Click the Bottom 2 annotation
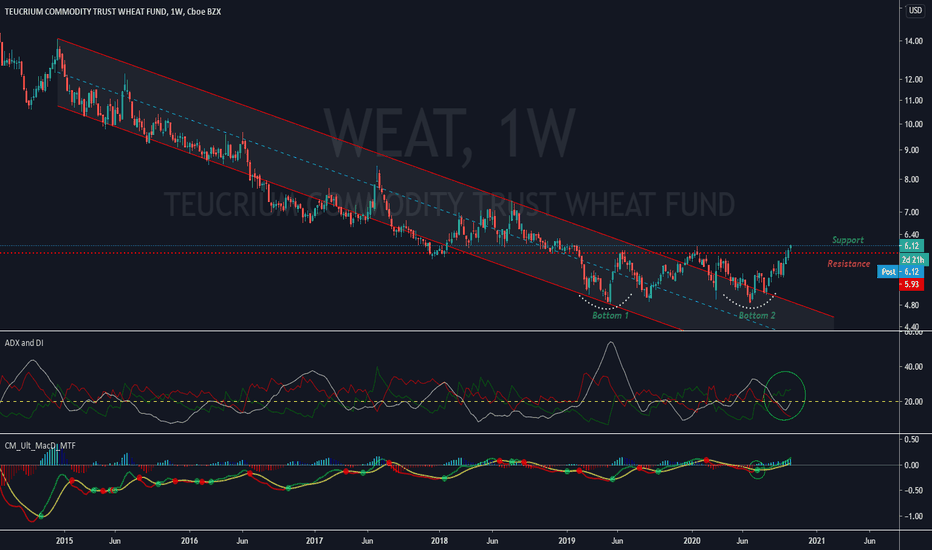The width and height of the screenshot is (932, 550). pos(757,315)
